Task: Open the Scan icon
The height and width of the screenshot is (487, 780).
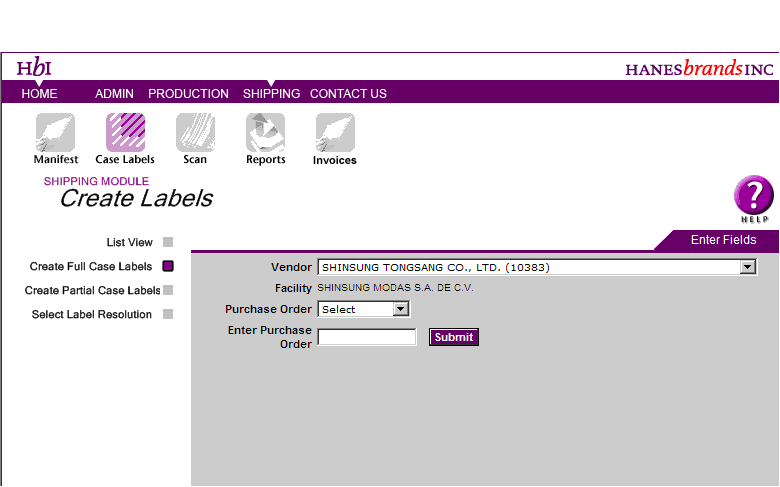Action: tap(195, 133)
